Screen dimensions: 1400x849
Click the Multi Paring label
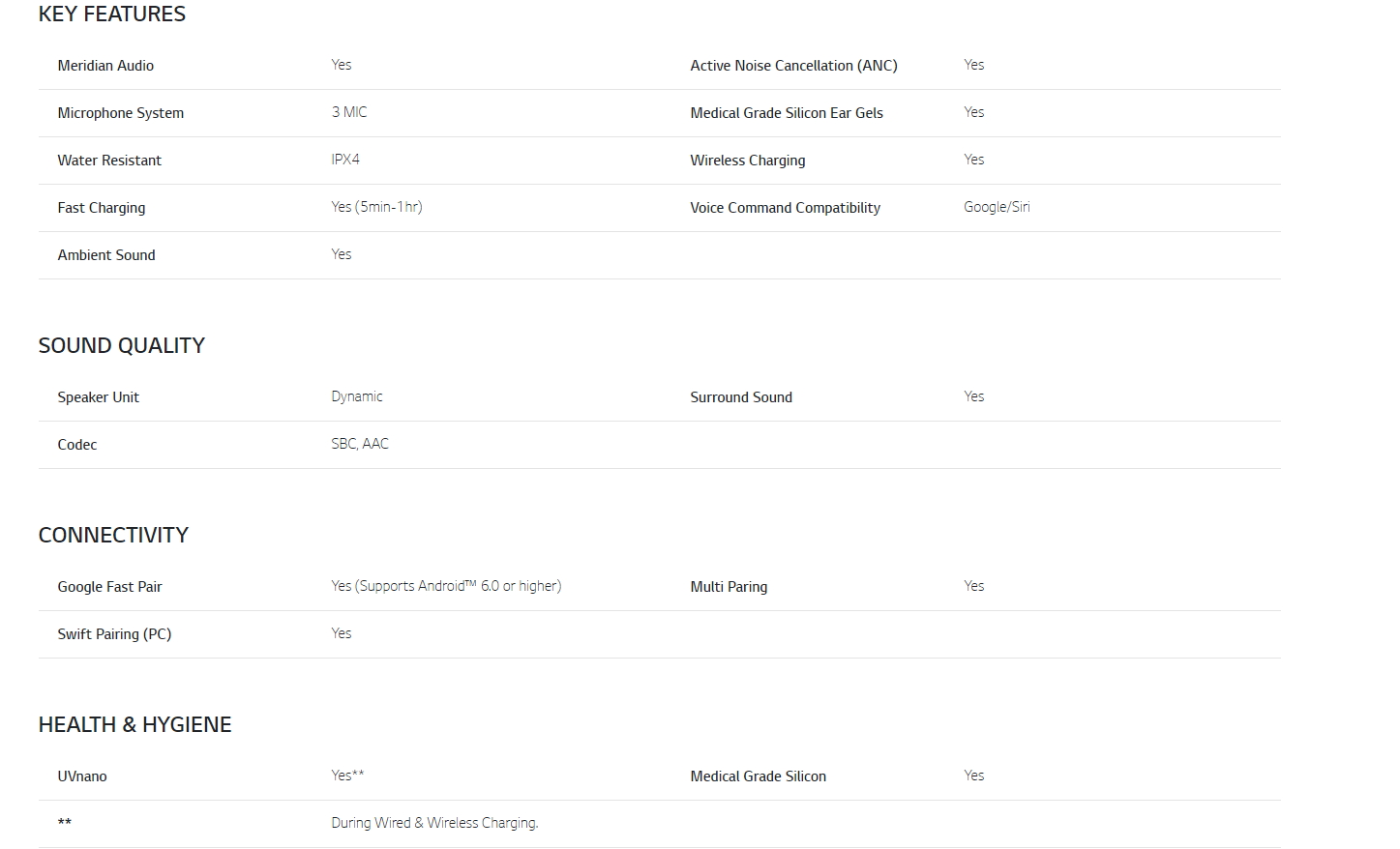[x=729, y=587]
